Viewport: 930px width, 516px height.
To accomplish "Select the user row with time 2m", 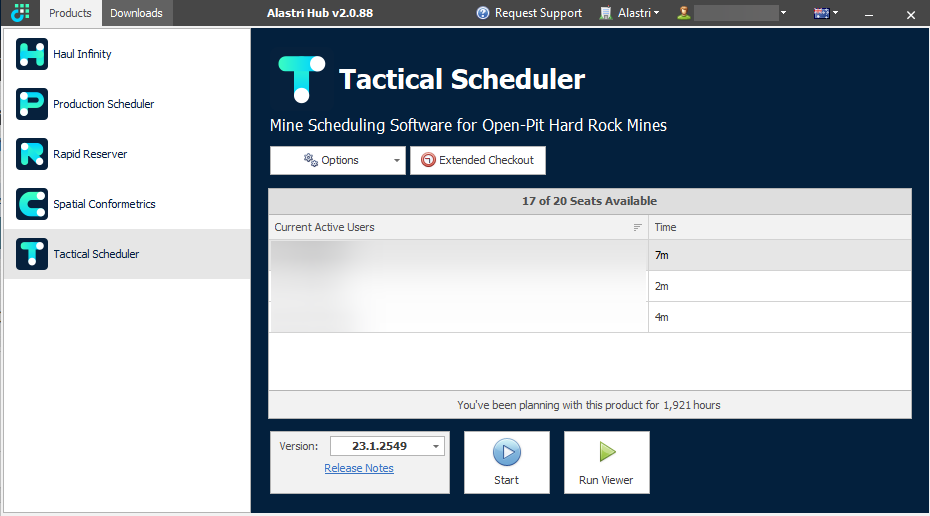I will click(x=590, y=286).
